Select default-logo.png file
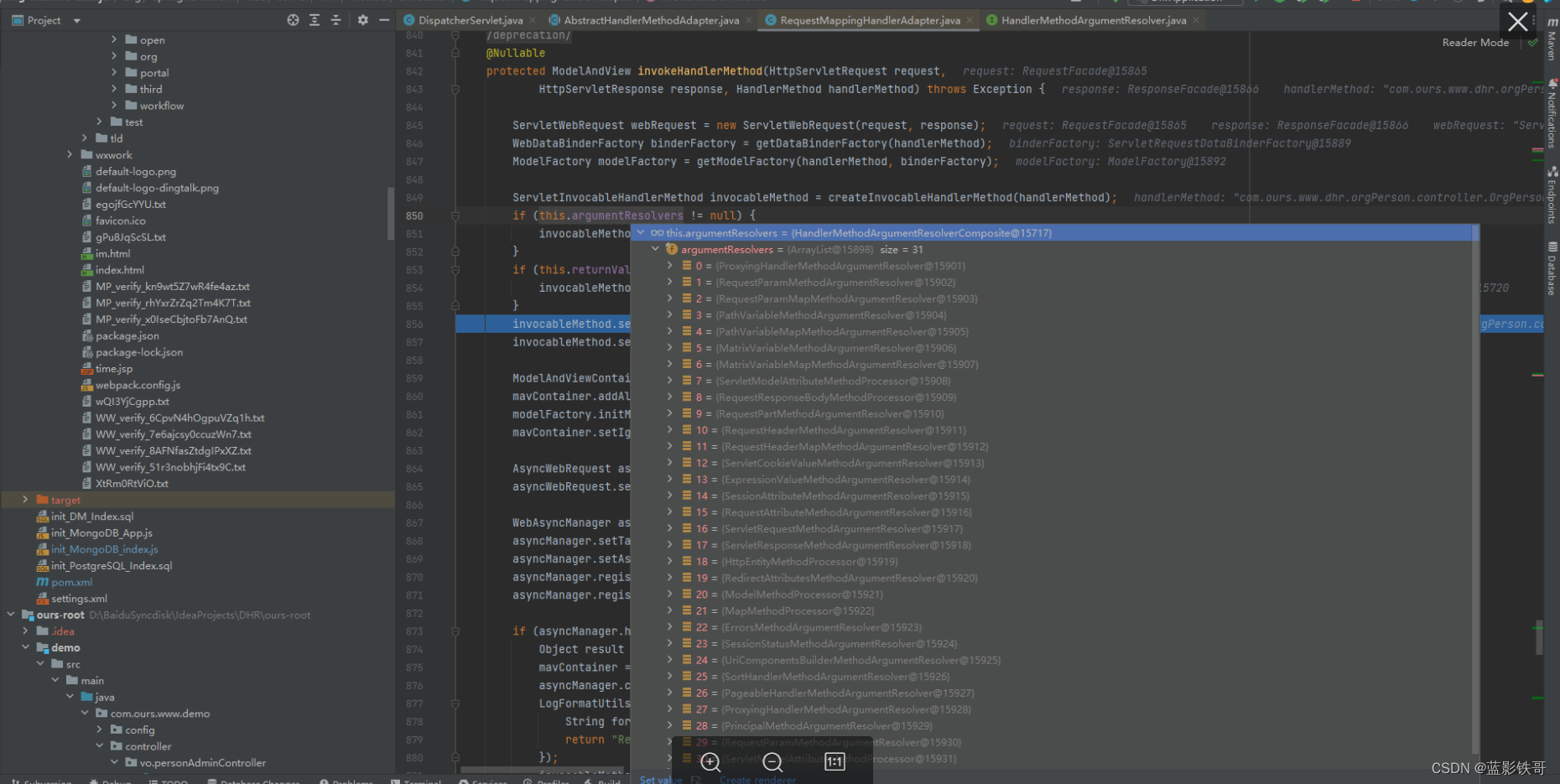The height and width of the screenshot is (784, 1560). (135, 172)
